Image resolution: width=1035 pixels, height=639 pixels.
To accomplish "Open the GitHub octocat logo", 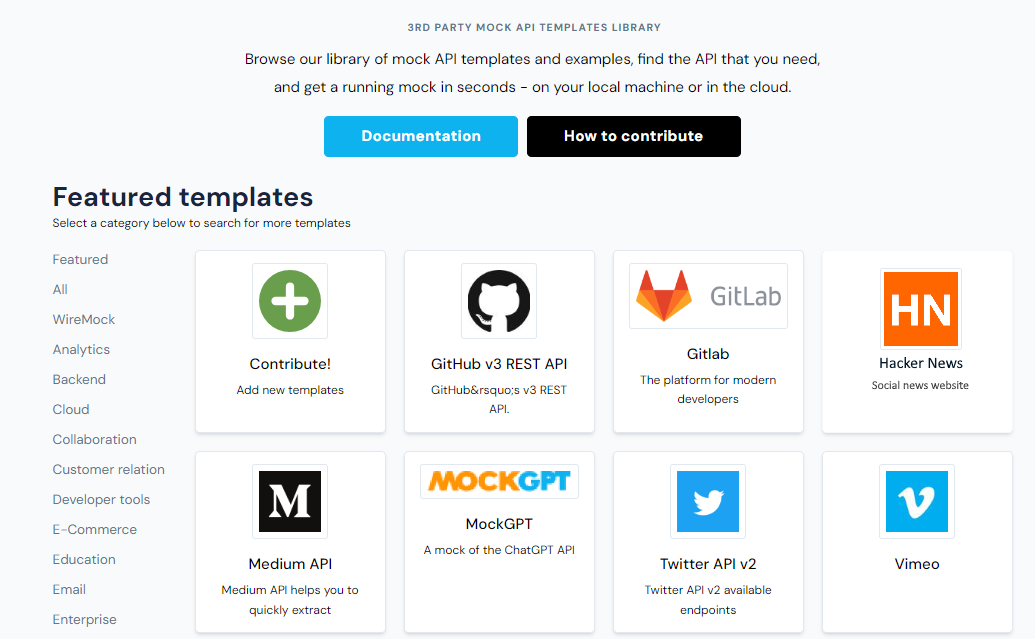I will [x=499, y=301].
